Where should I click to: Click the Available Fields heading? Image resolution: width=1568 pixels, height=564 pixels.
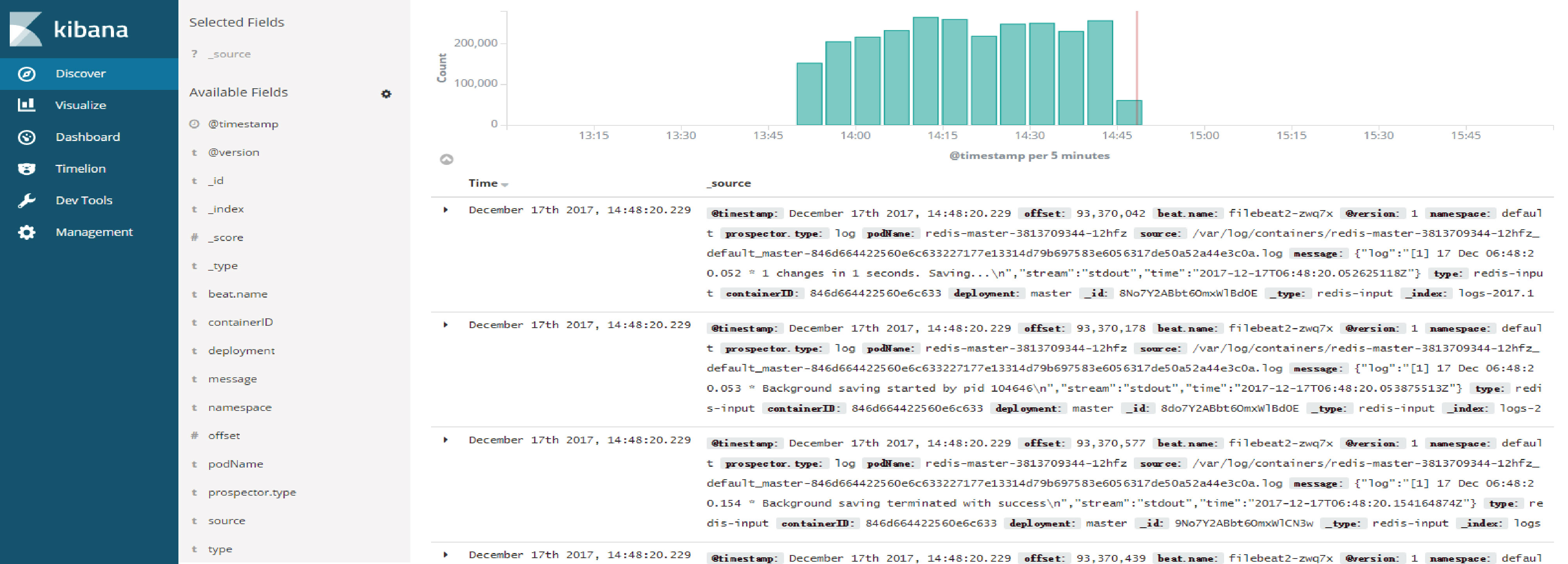point(239,93)
